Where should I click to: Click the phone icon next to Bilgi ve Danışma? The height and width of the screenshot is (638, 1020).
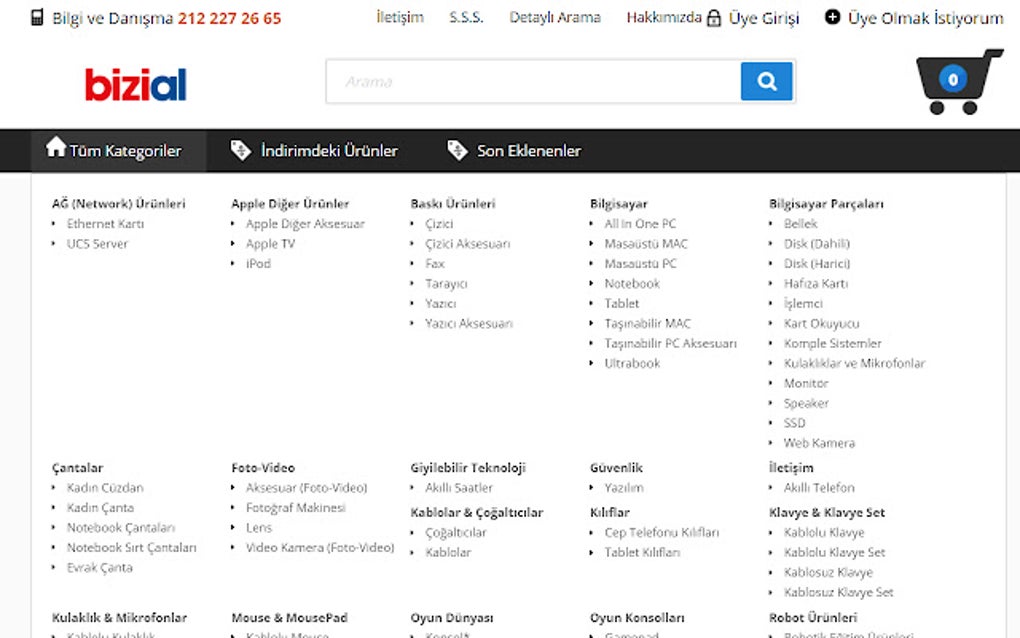37,17
